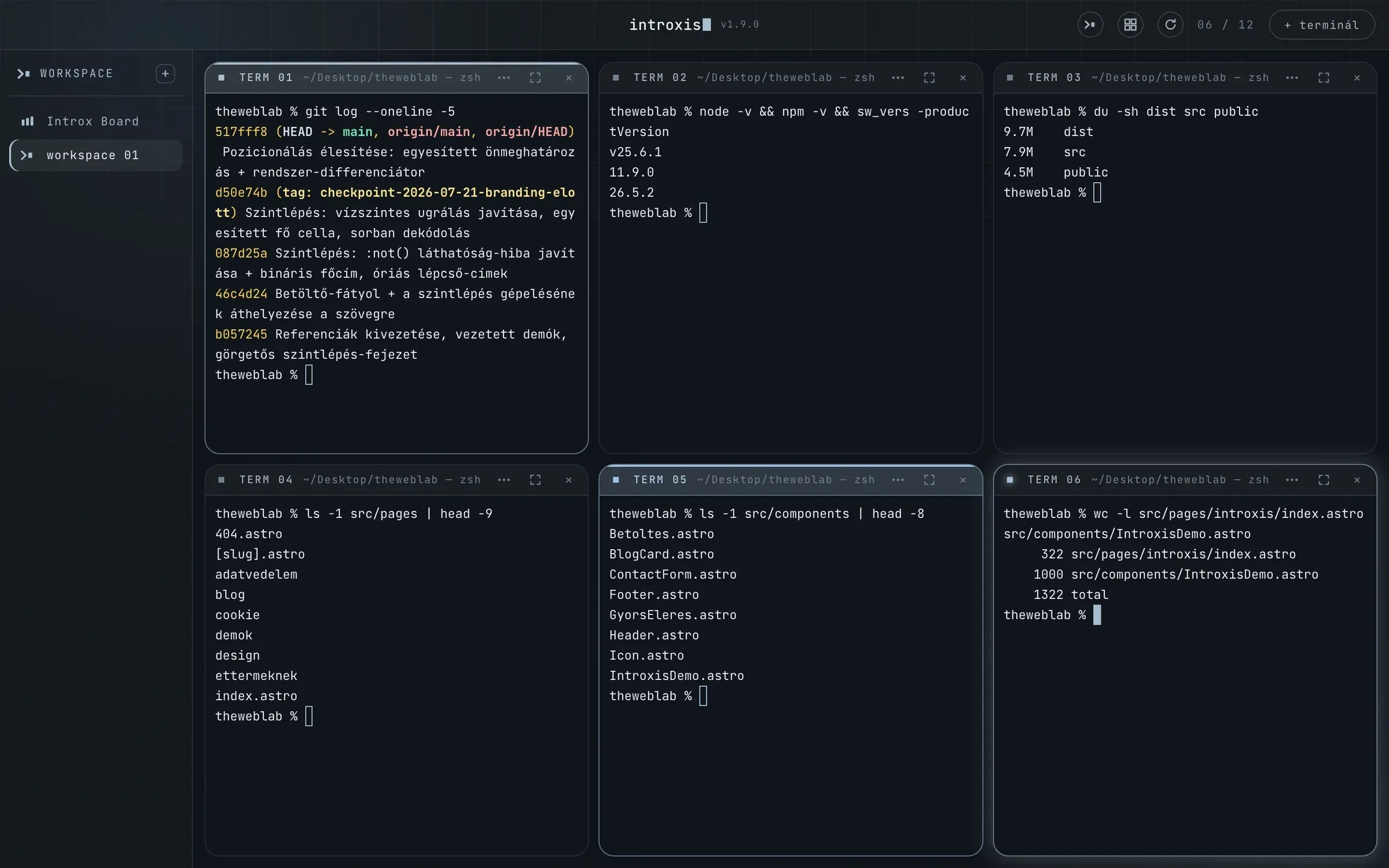The width and height of the screenshot is (1389, 868).
Task: Open more options menu of TERM 01
Action: point(504,78)
